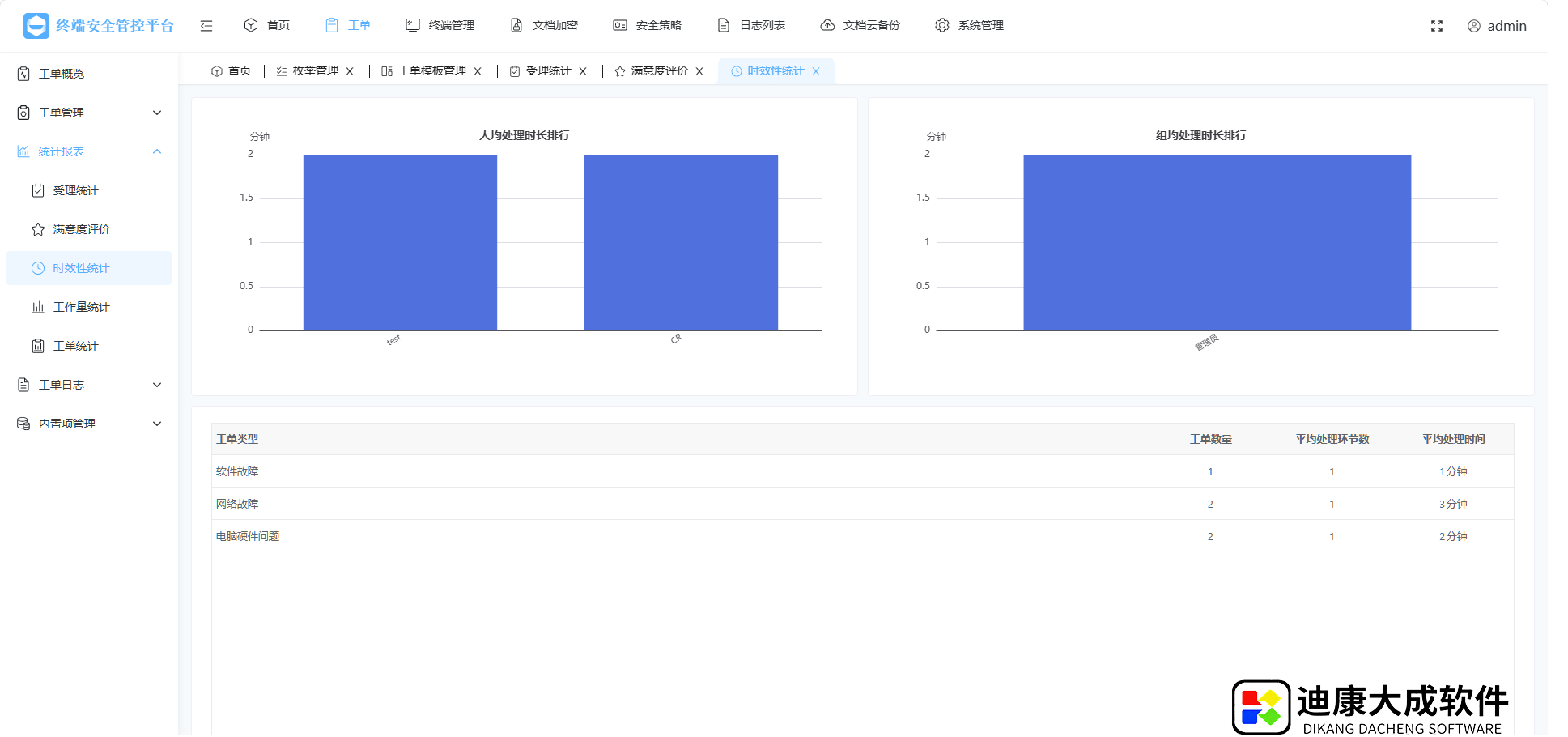
Task: Open 首页 in the top navigation
Action: [x=267, y=25]
